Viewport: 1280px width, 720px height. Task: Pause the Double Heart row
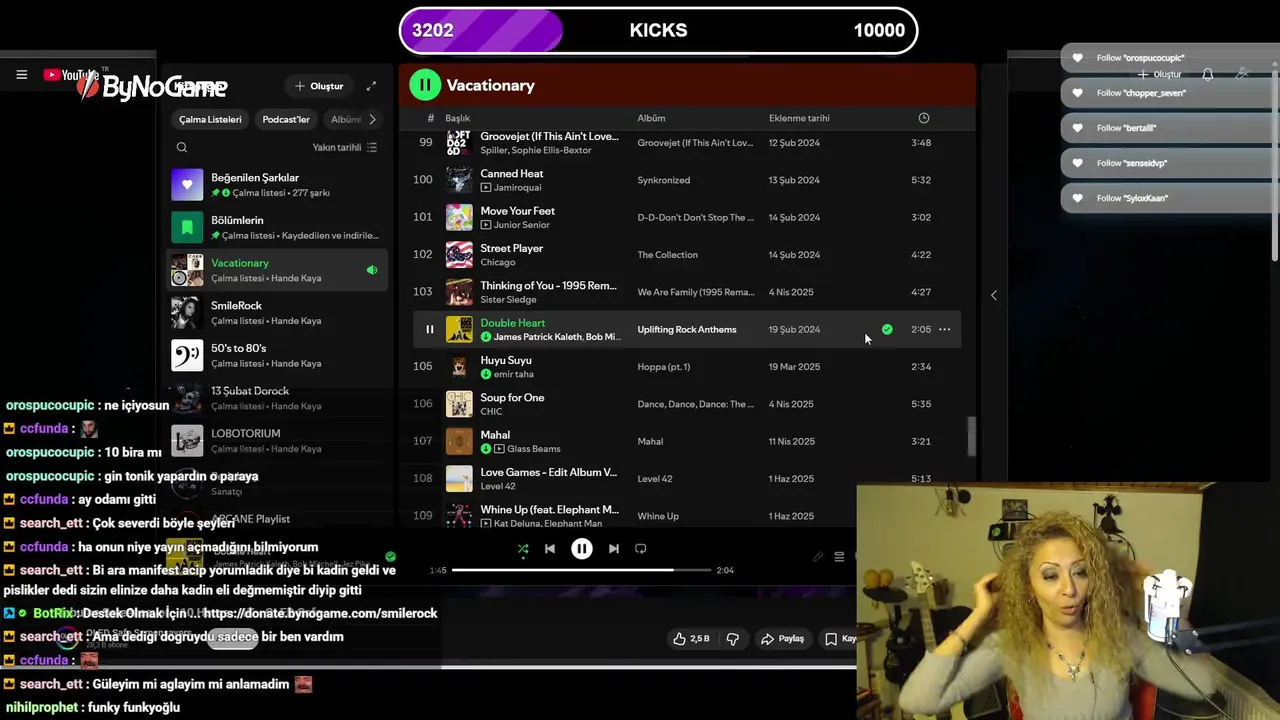(x=430, y=329)
